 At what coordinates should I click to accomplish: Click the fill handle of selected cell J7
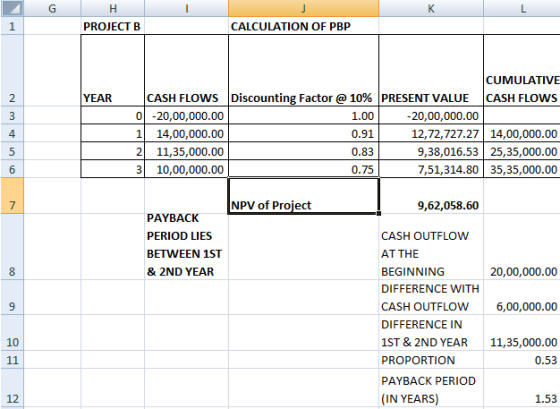pyautogui.click(x=379, y=213)
